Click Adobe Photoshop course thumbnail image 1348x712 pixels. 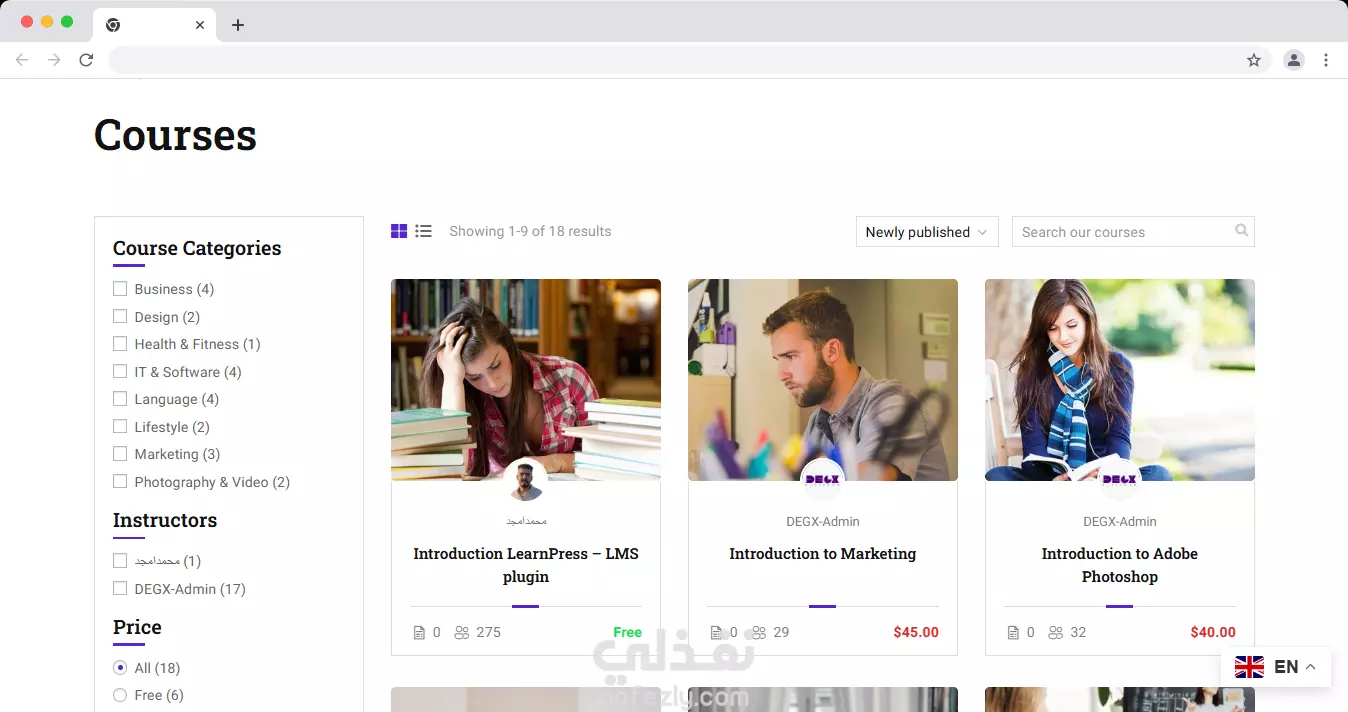[1120, 380]
